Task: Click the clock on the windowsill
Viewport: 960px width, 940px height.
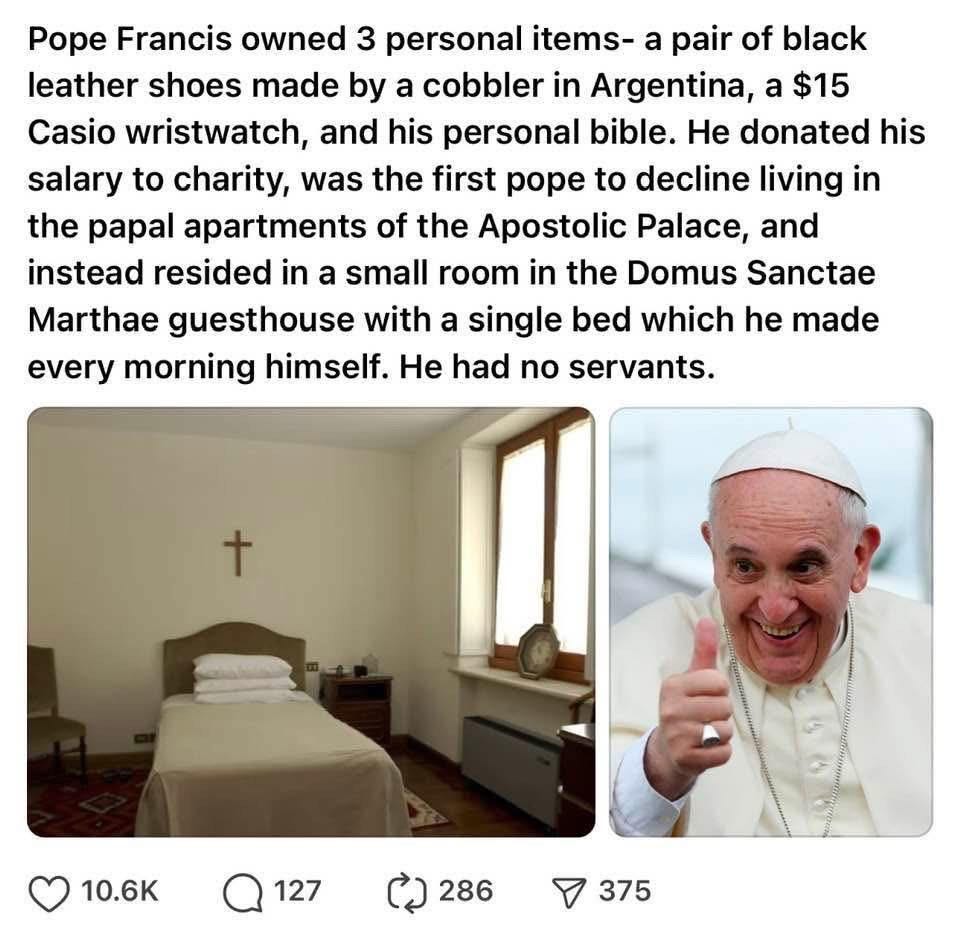Action: pos(538,651)
